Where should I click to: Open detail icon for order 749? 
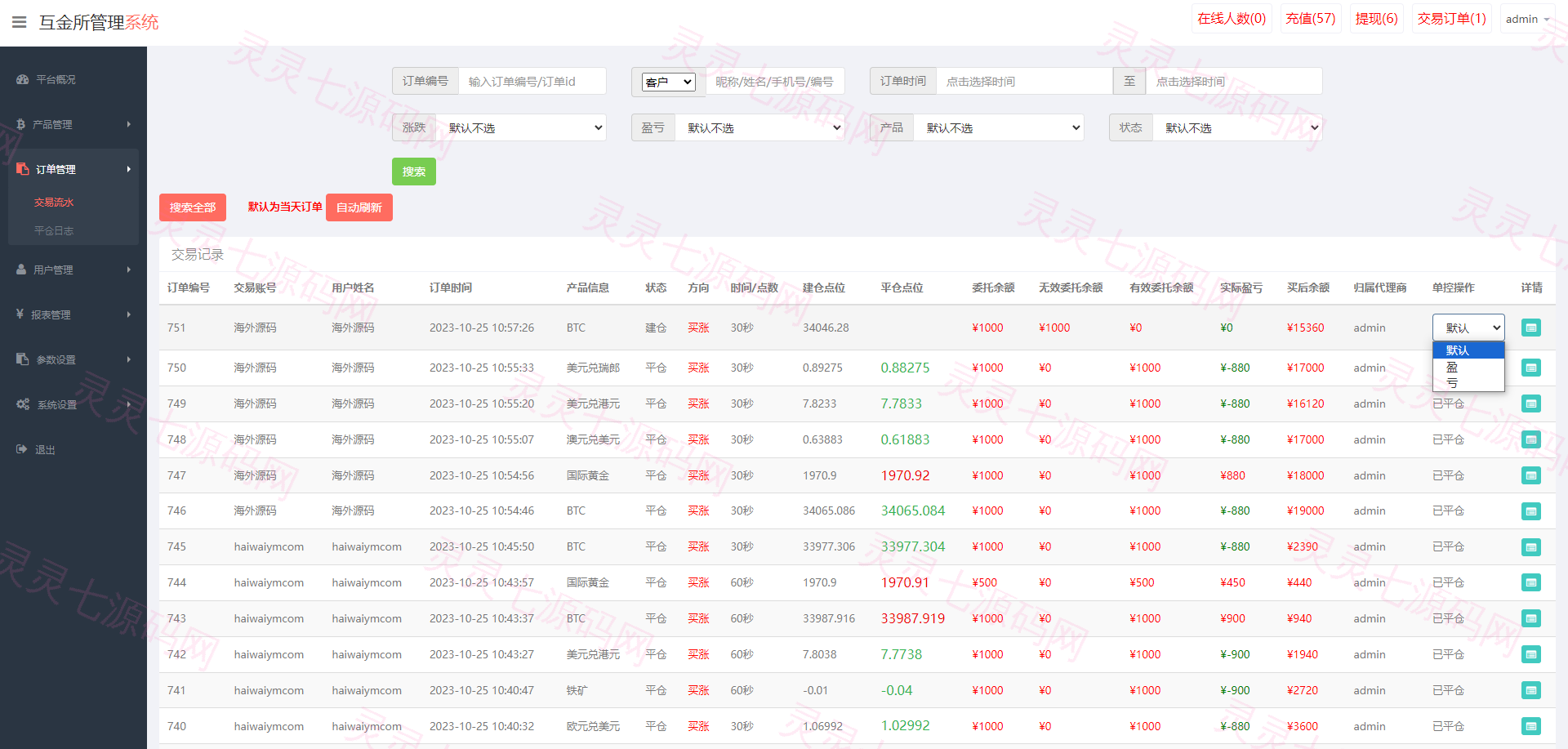[x=1531, y=403]
